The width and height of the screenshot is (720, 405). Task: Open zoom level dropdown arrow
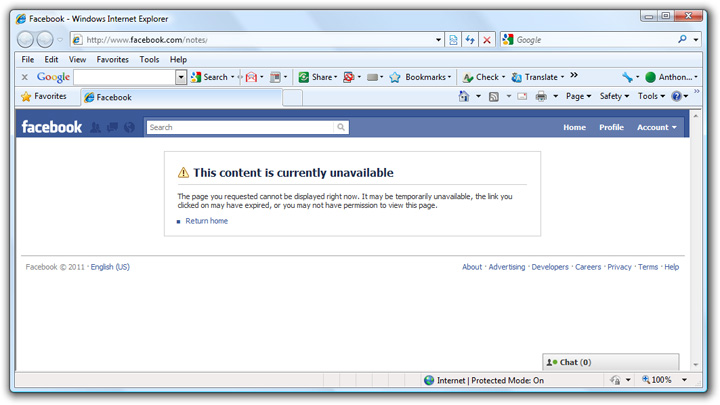[684, 380]
